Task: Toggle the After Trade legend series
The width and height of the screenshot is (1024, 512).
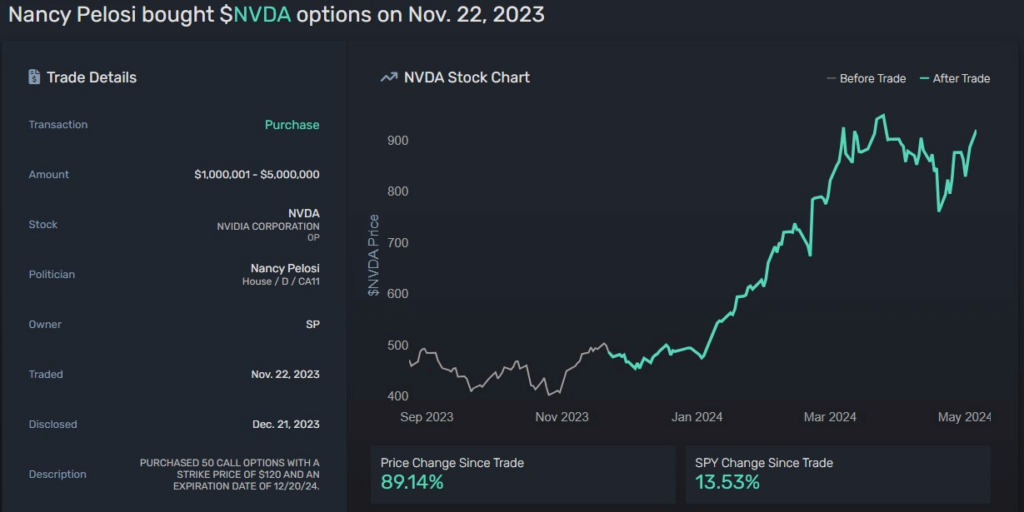Action: click(x=955, y=78)
